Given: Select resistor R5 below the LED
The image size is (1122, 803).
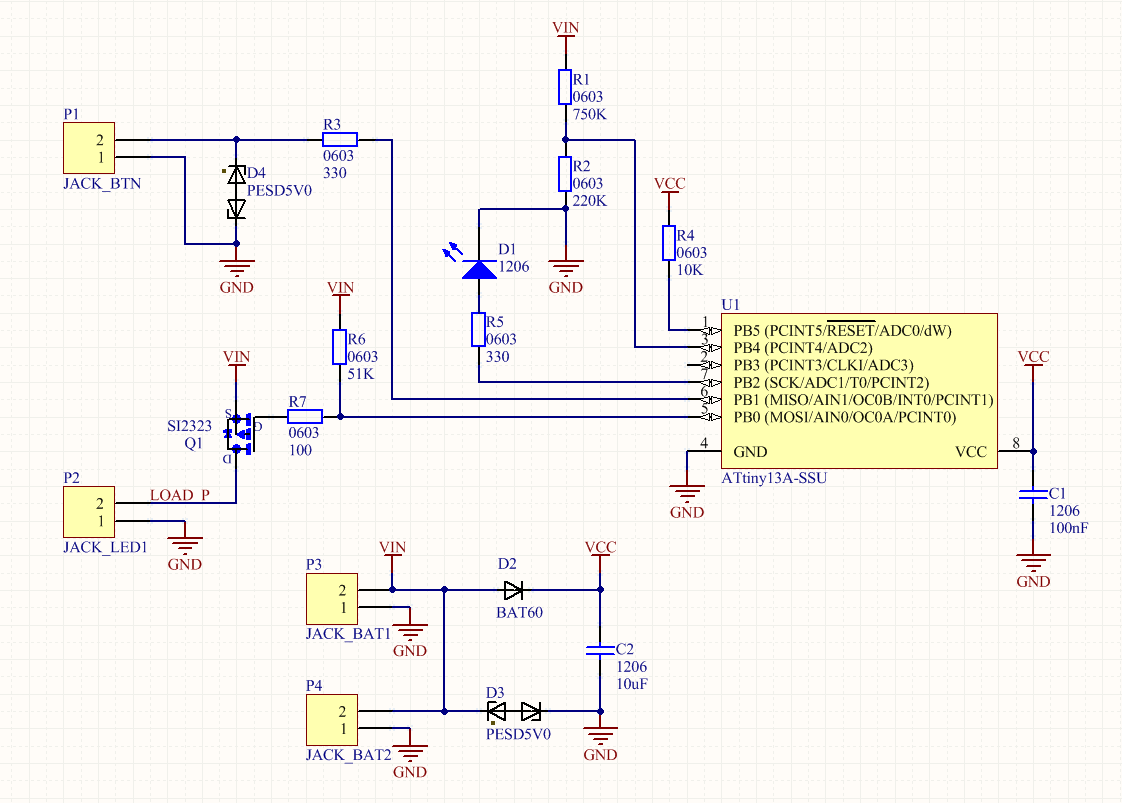Looking at the screenshot, I should coord(479,330).
